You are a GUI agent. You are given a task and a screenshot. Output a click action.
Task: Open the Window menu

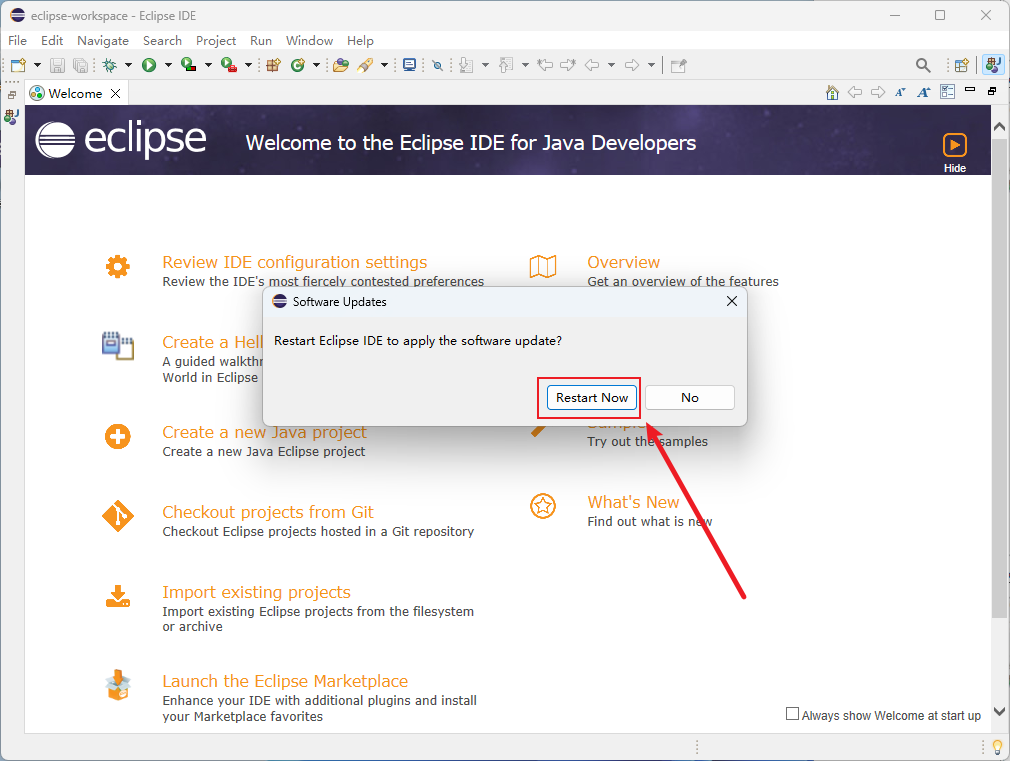click(309, 41)
